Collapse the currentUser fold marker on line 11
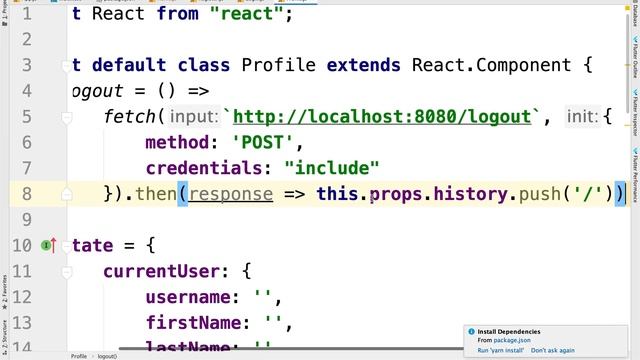The width and height of the screenshot is (640, 360). [66, 272]
